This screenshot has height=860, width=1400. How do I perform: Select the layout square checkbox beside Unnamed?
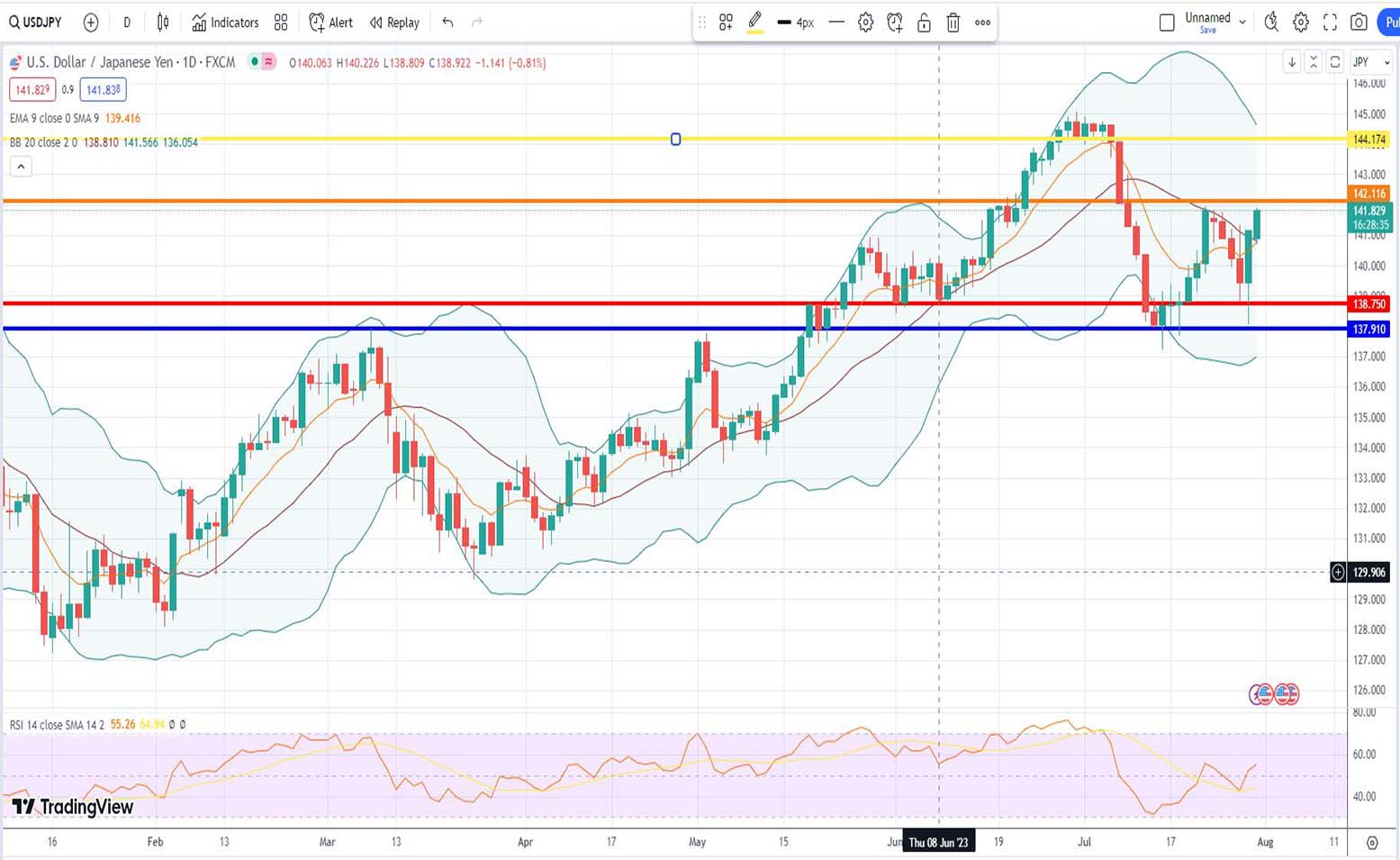pyautogui.click(x=1167, y=23)
